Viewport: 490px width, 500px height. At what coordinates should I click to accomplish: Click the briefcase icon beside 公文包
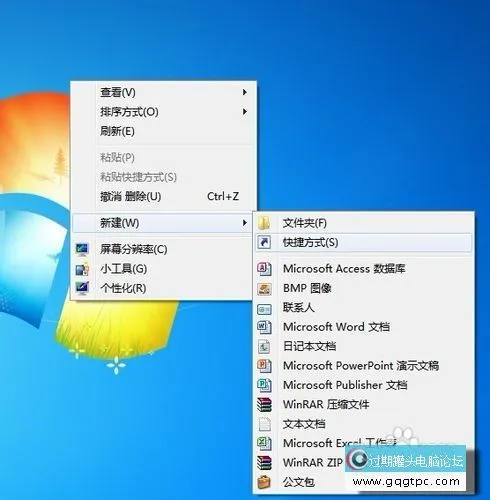coord(264,482)
